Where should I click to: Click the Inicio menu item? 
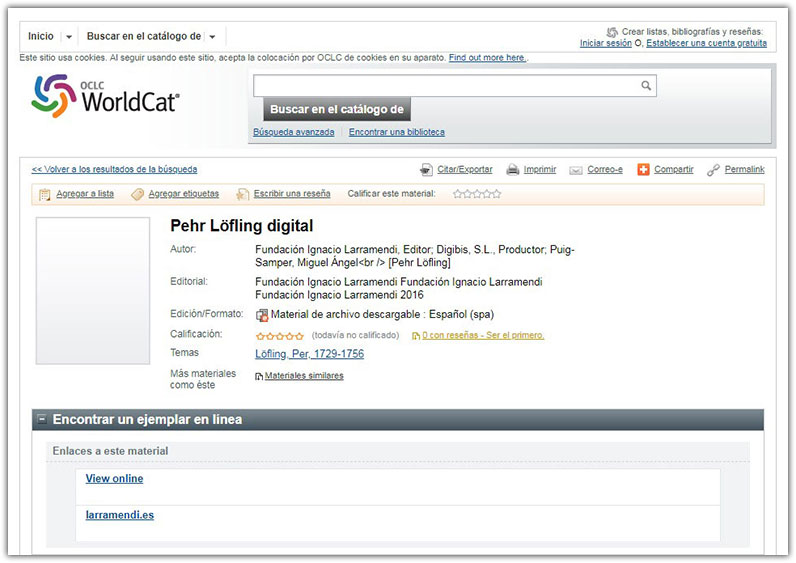click(x=41, y=36)
